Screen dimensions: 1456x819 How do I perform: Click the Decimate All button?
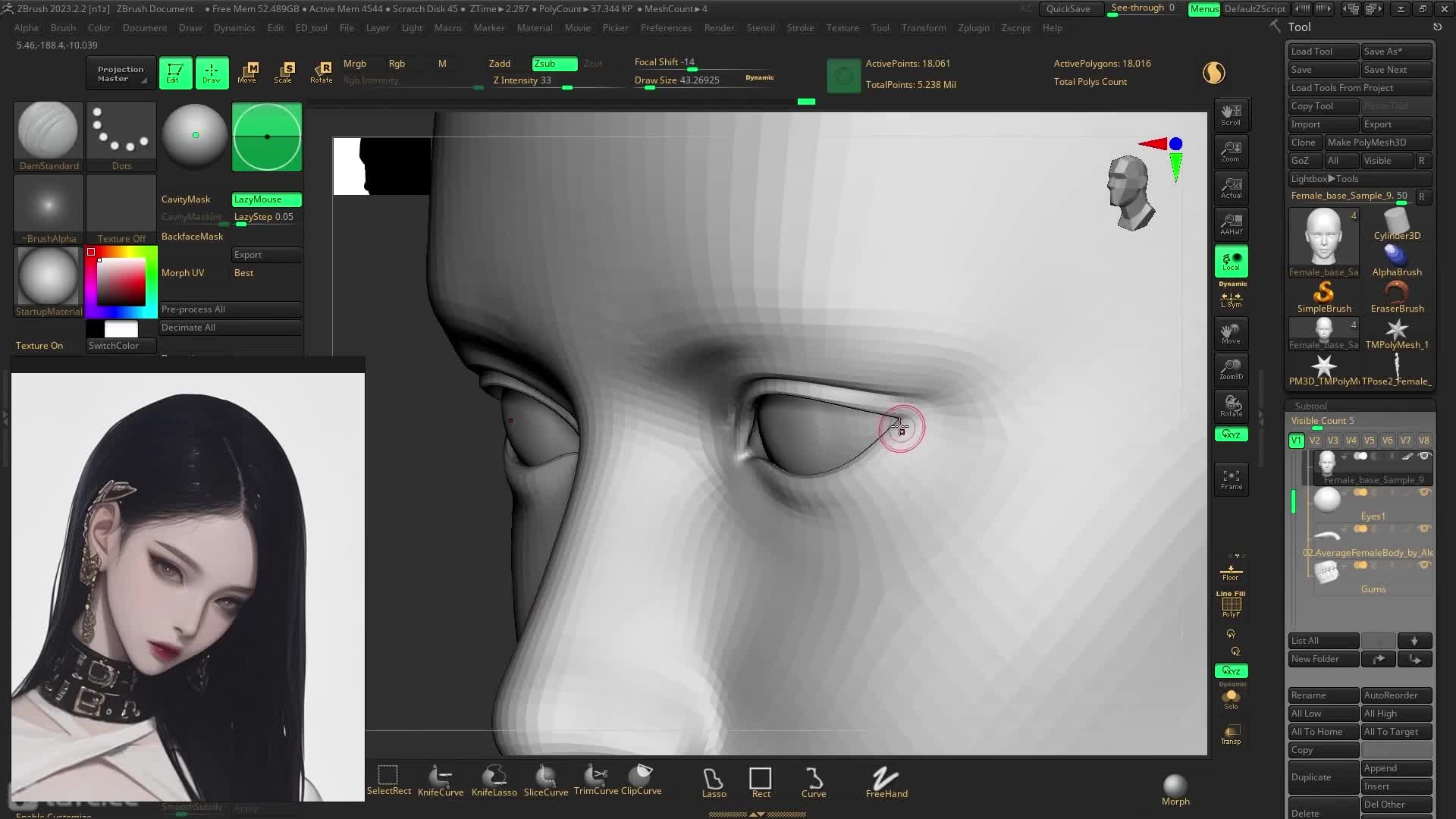(x=230, y=328)
